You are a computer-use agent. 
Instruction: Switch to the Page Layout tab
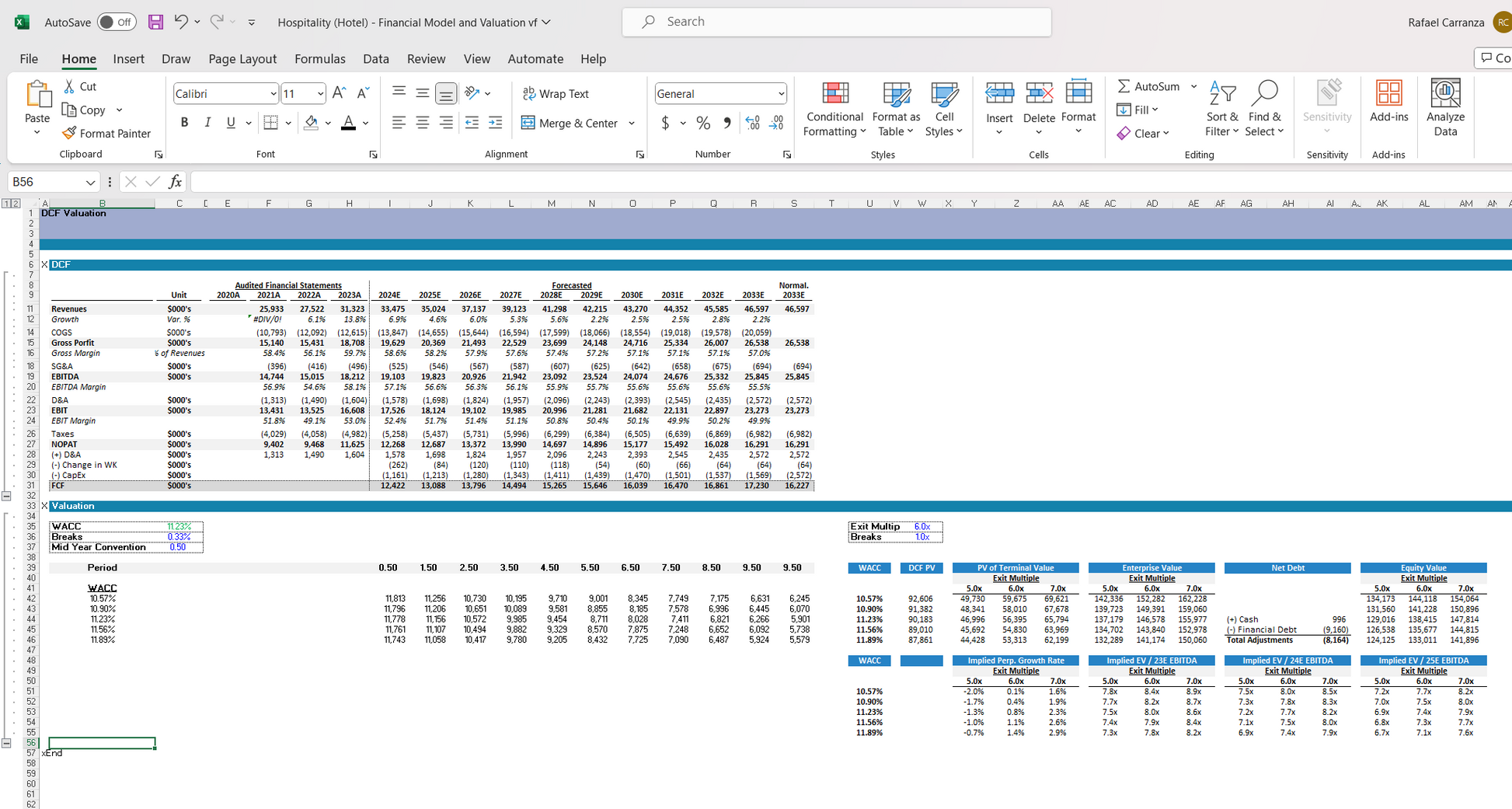tap(242, 59)
